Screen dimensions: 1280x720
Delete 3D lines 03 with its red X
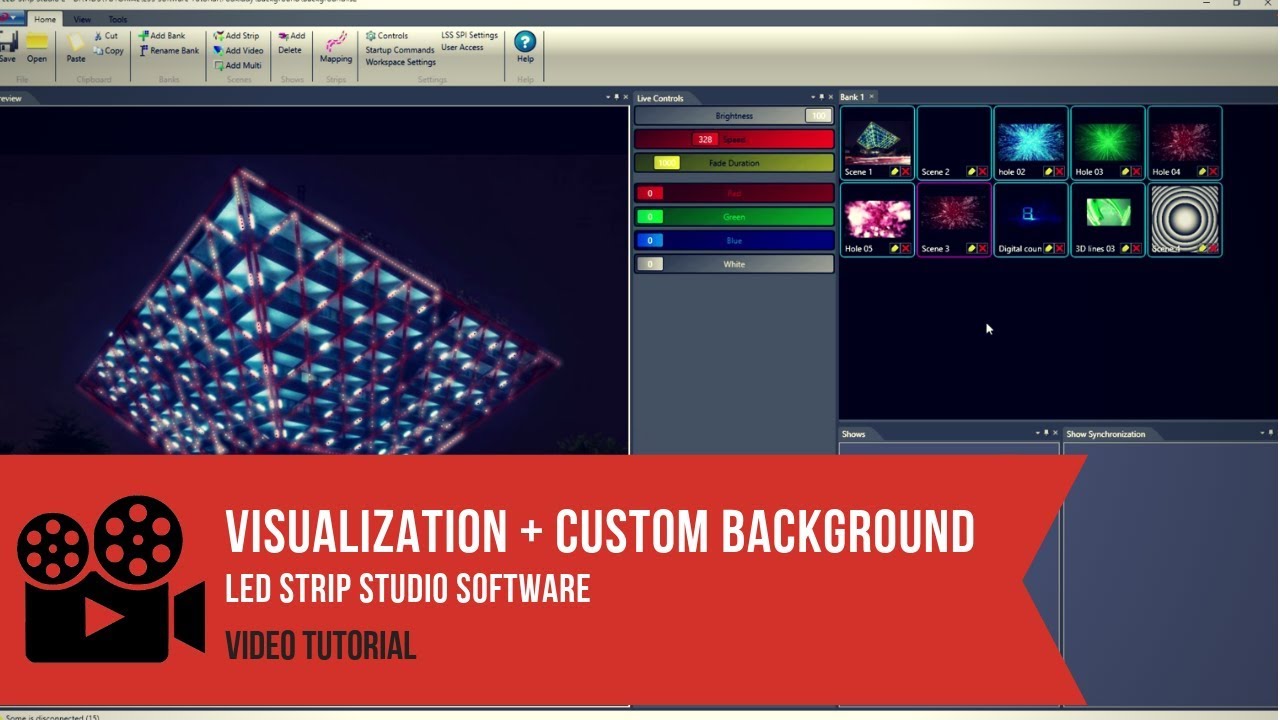1137,248
